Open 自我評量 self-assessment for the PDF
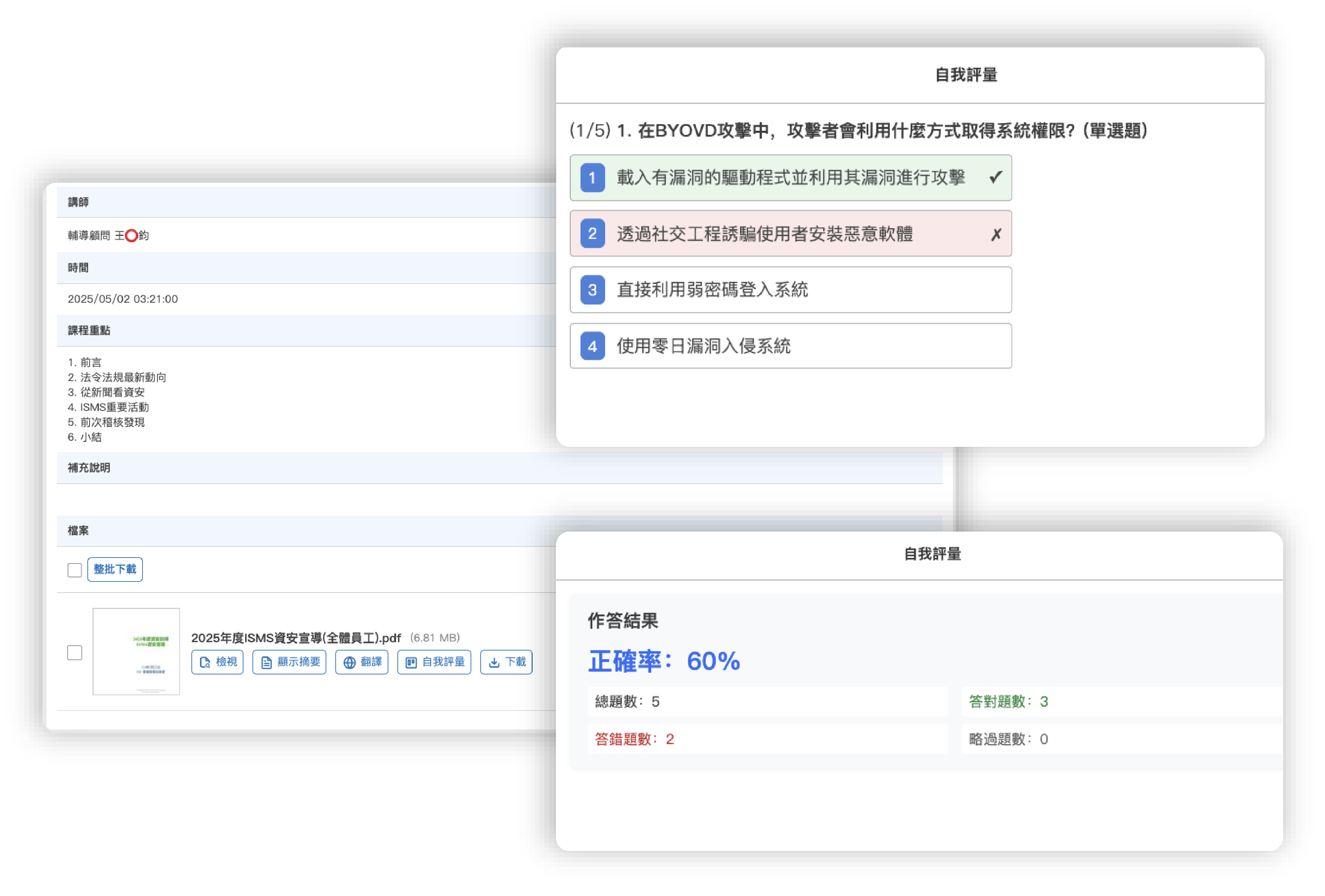This screenshot has height=896, width=1325. [435, 662]
